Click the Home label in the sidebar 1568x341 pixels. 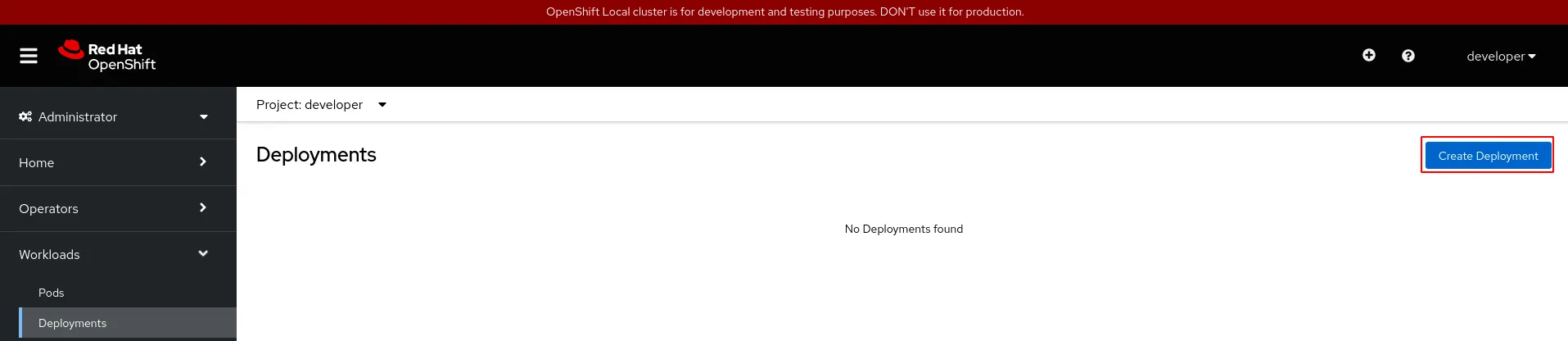pyautogui.click(x=37, y=162)
